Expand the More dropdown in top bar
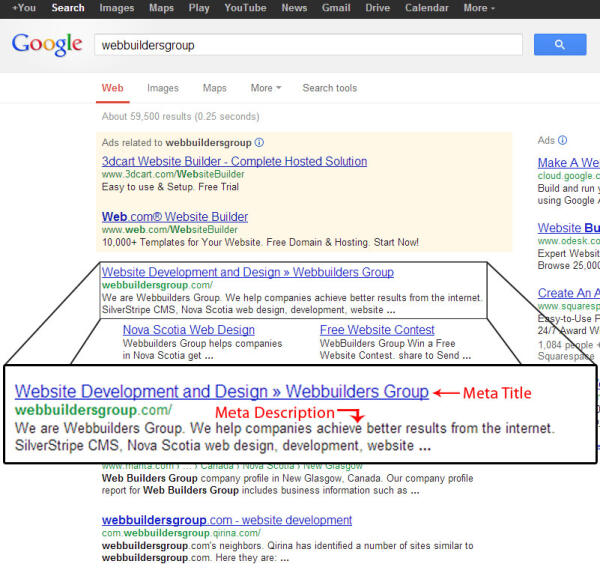Image resolution: width=600 pixels, height=576 pixels. 479,8
